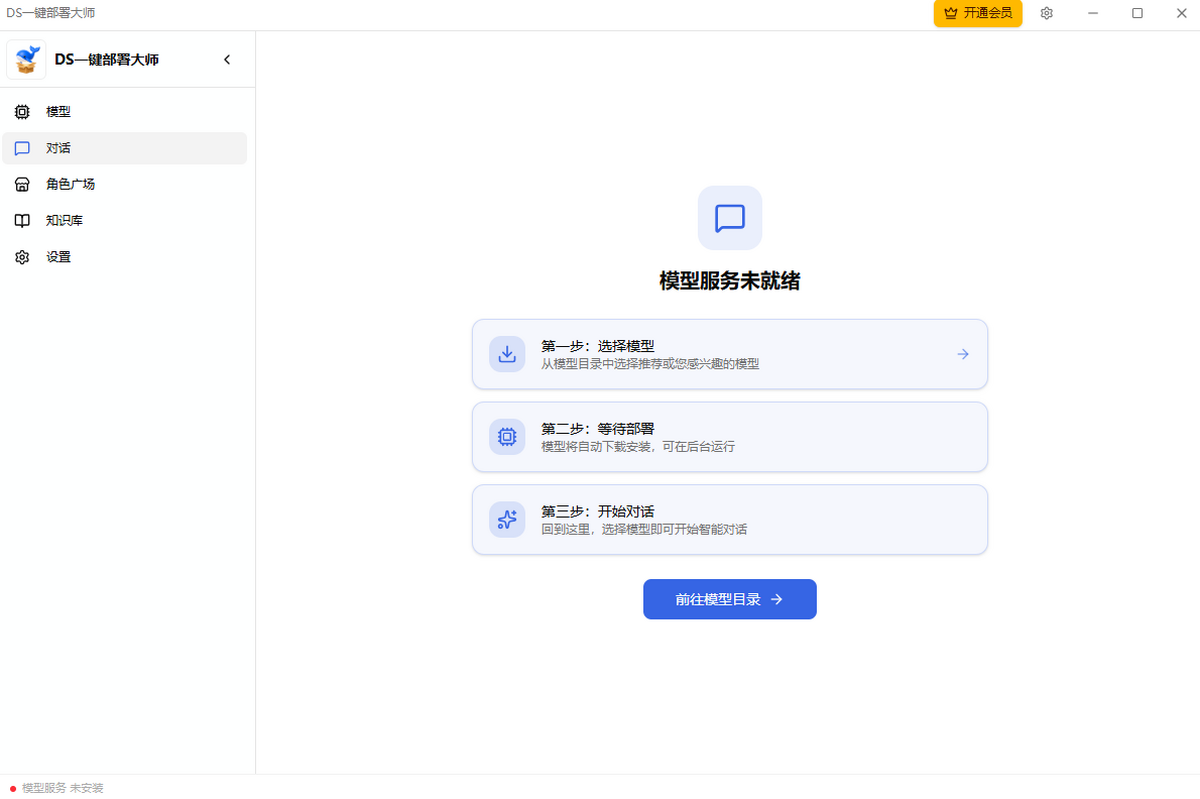
Task: Click the arrow icon in 前往模型目录 button
Action: (777, 599)
